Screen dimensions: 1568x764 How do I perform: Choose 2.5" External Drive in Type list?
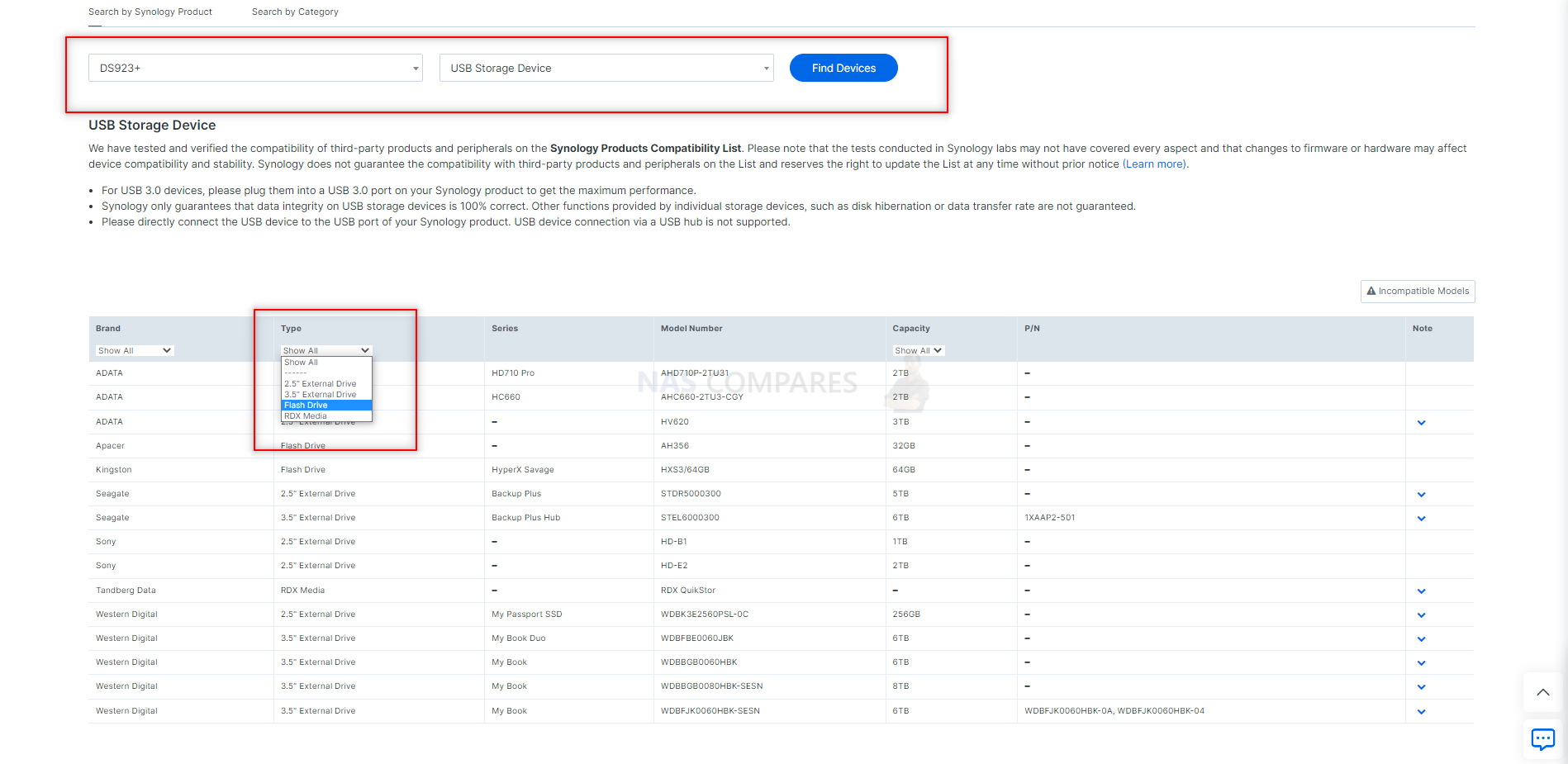pyautogui.click(x=327, y=384)
